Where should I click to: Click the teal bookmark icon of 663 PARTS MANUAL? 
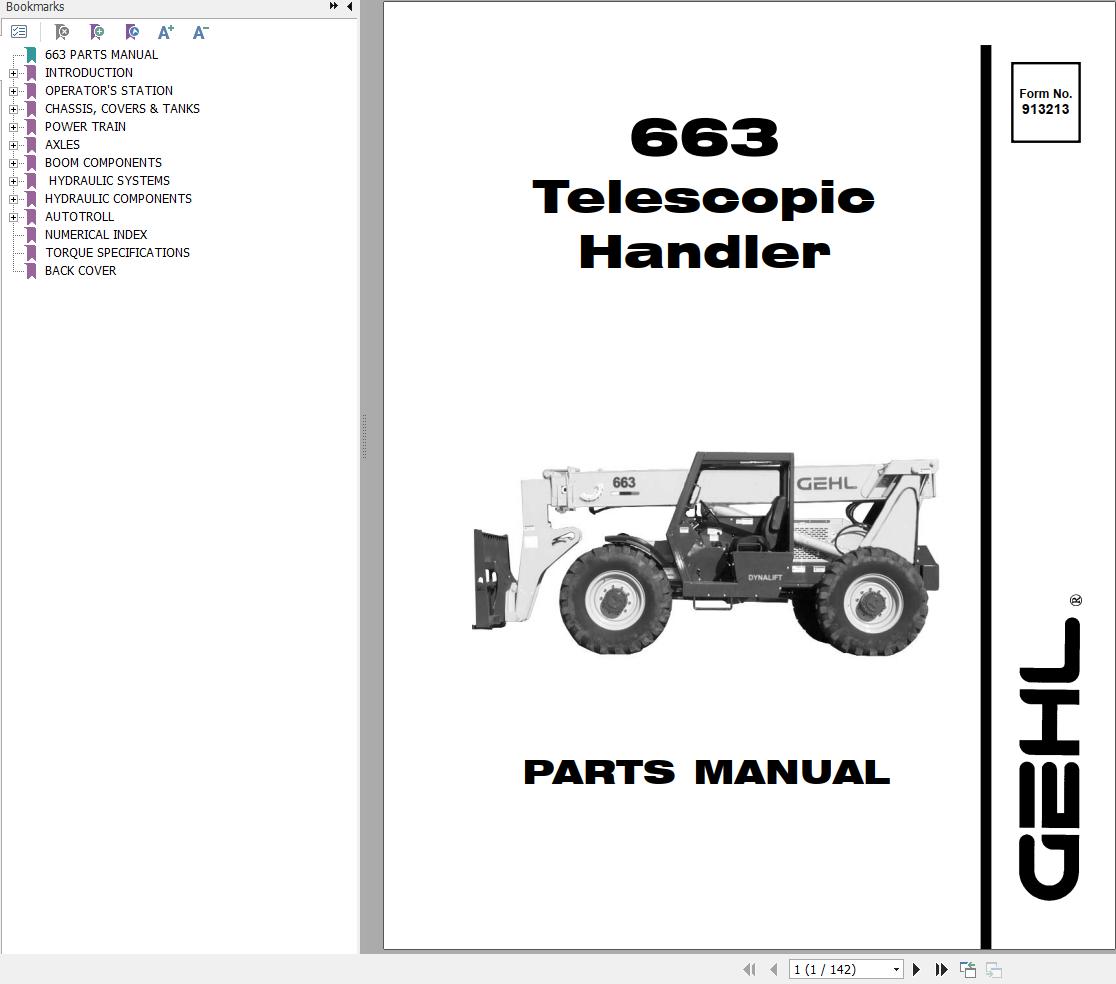pos(31,55)
